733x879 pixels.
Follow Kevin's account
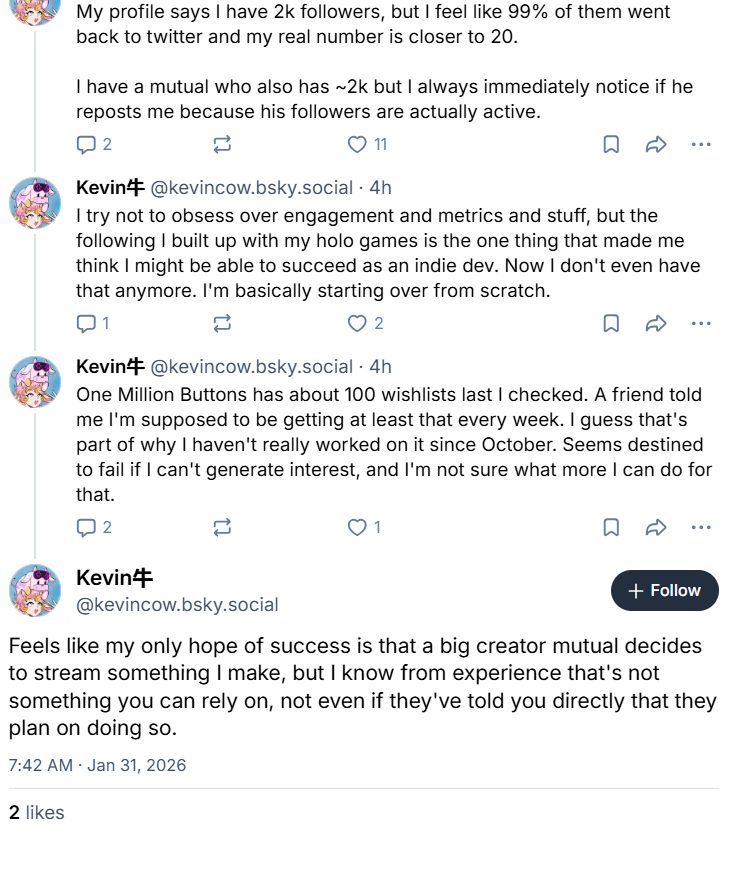[x=664, y=591]
